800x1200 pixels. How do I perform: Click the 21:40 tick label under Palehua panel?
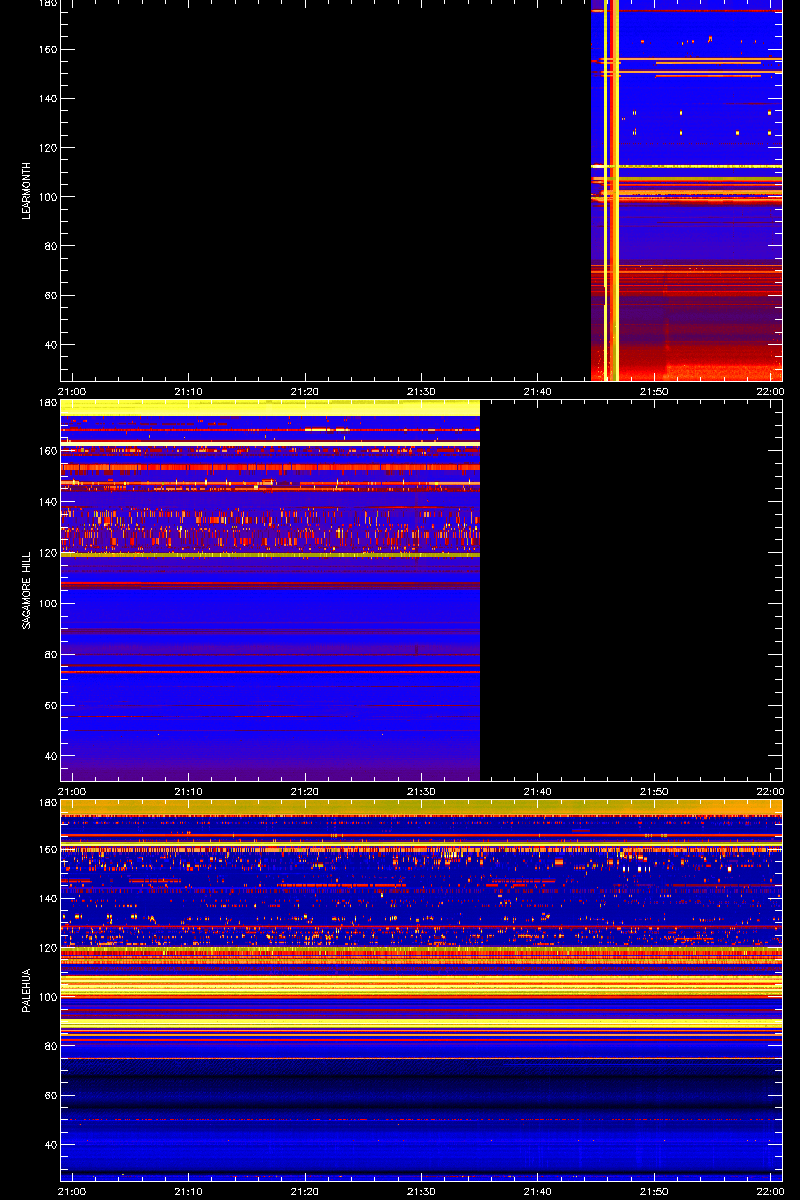click(x=538, y=1192)
